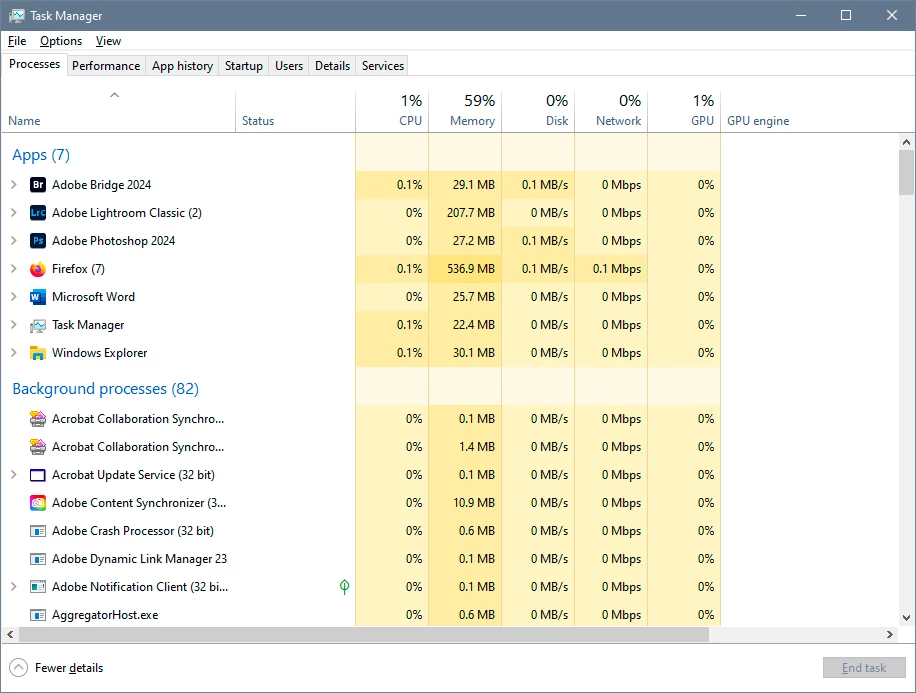Click the Windows Explorer folder icon
916x693 pixels.
(37, 353)
